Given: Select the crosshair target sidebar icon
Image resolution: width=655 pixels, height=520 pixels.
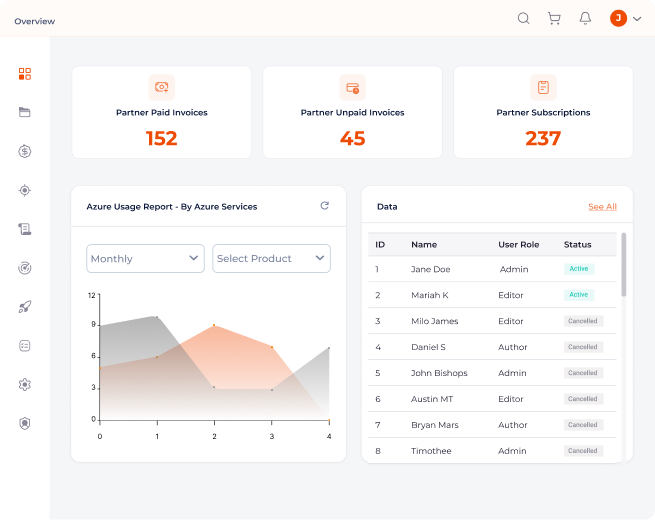Looking at the screenshot, I should click(x=25, y=190).
